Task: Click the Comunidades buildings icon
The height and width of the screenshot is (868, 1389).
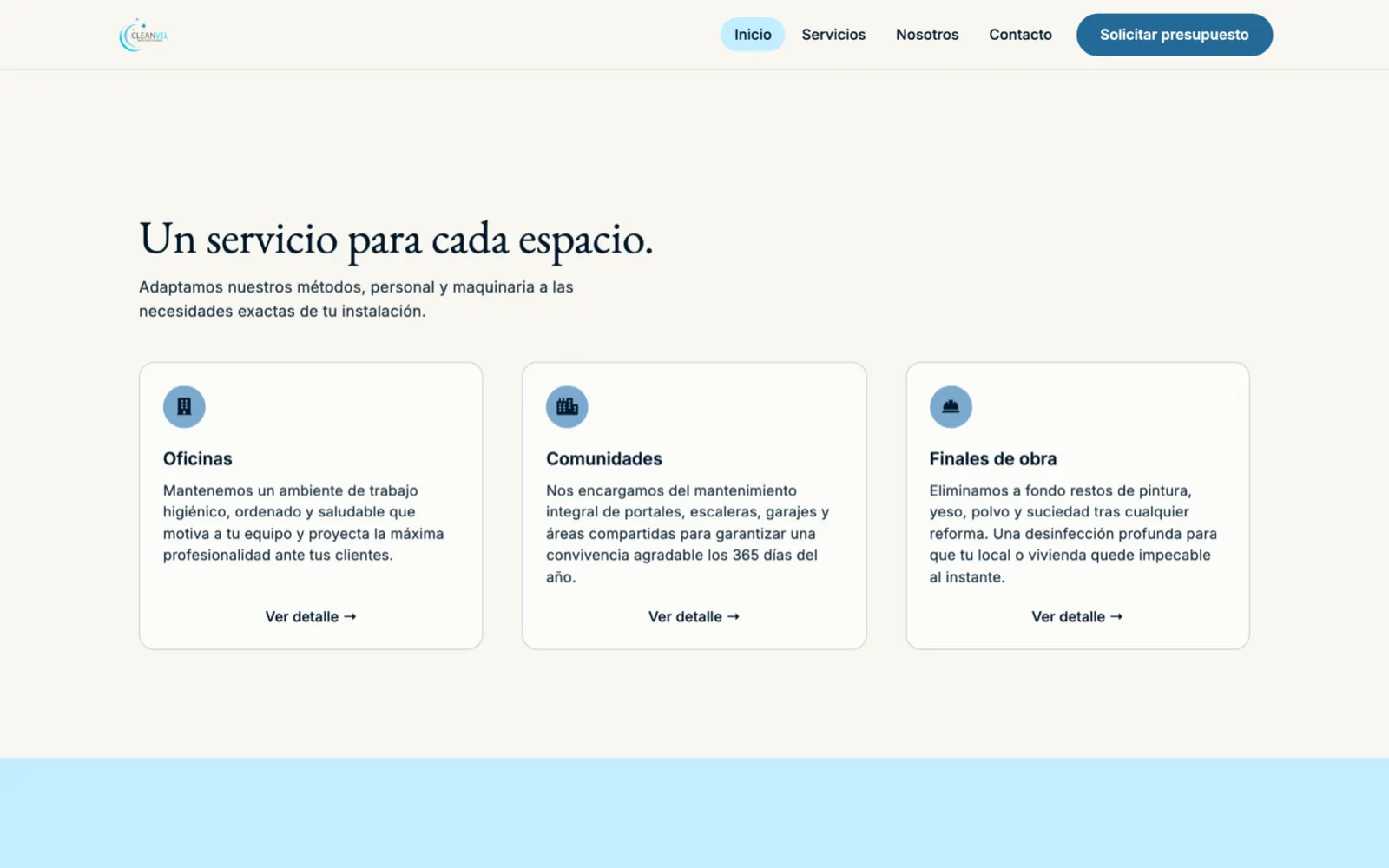Action: [x=567, y=406]
